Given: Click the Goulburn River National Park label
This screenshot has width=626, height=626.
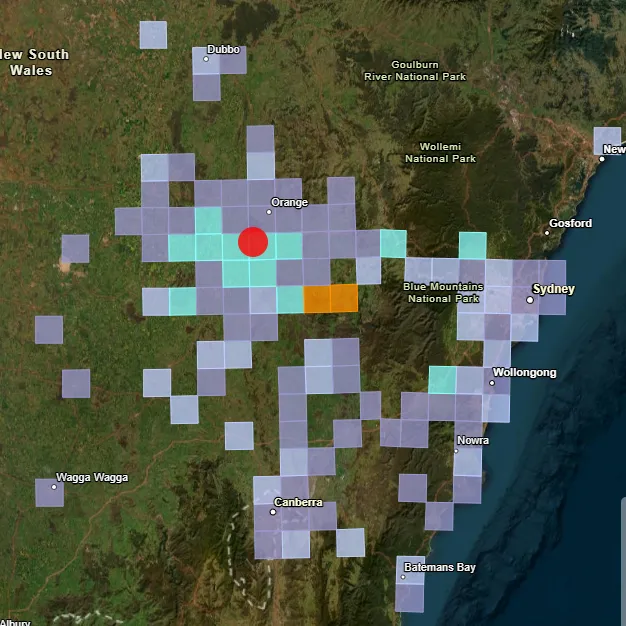Looking at the screenshot, I should pos(415,71).
